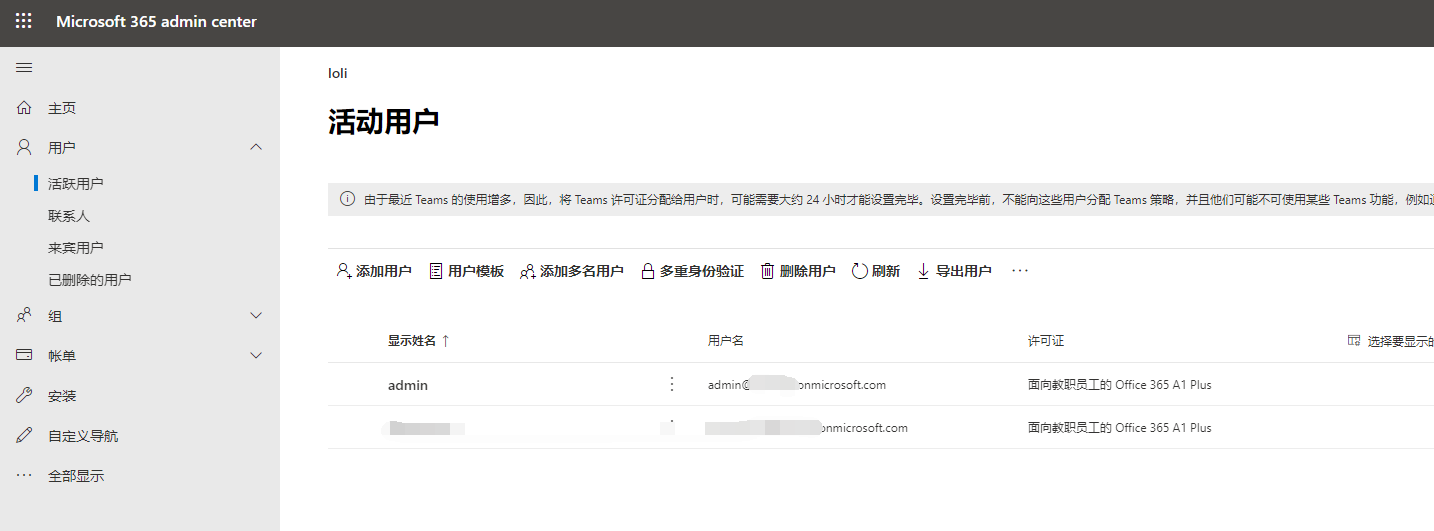This screenshot has height=531, width=1434.
Task: Click the 刷新 button
Action: [876, 271]
